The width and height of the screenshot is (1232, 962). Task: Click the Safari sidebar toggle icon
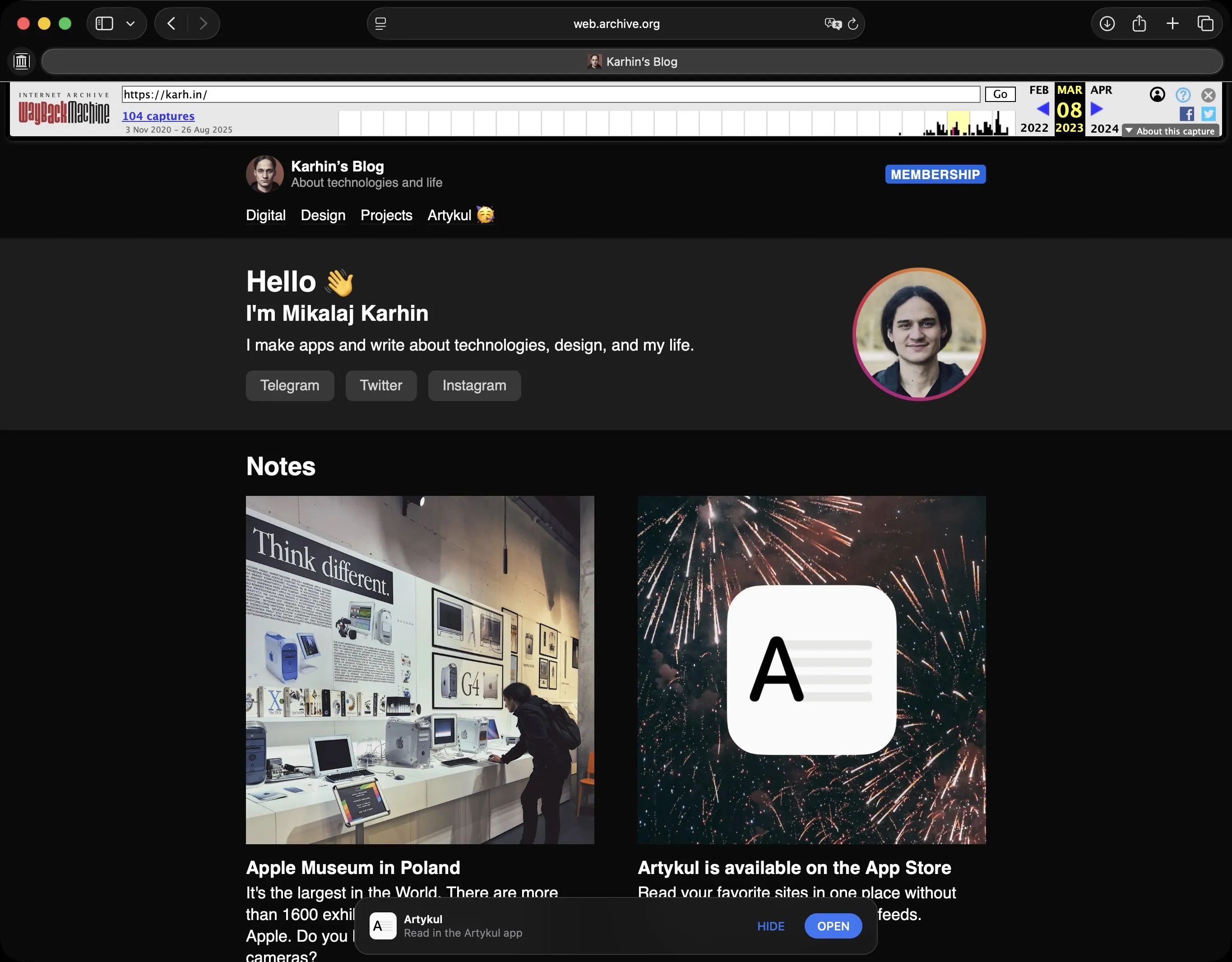click(x=104, y=23)
